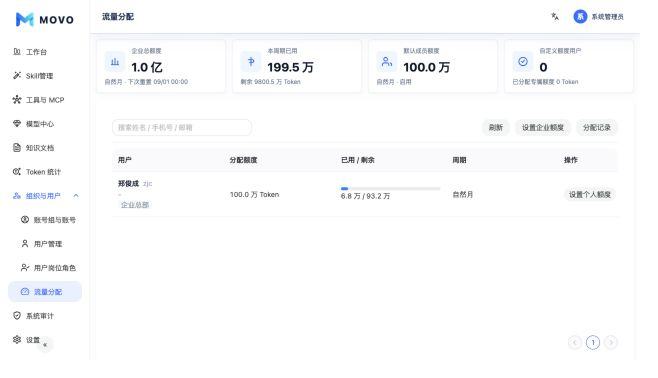The width and height of the screenshot is (658, 378).
Task: Click the 刷新 button
Action: click(496, 127)
